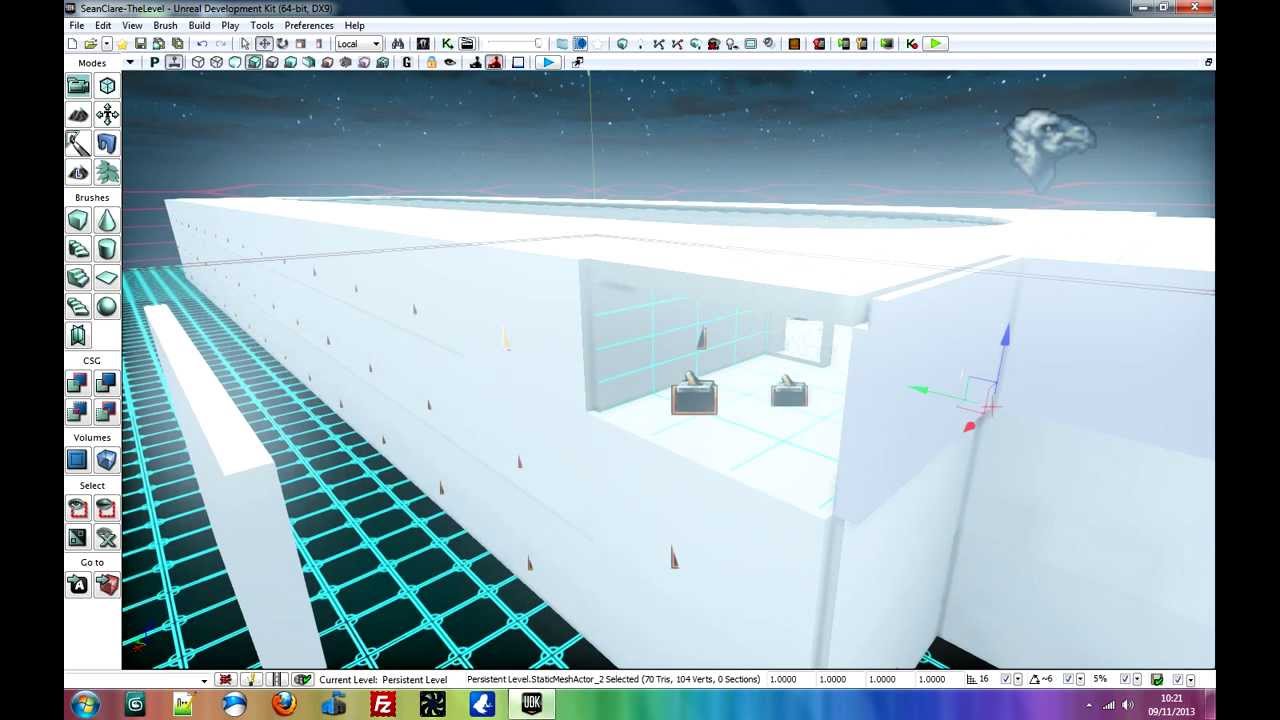
Task: Click CSG Deintersect button
Action: click(107, 412)
